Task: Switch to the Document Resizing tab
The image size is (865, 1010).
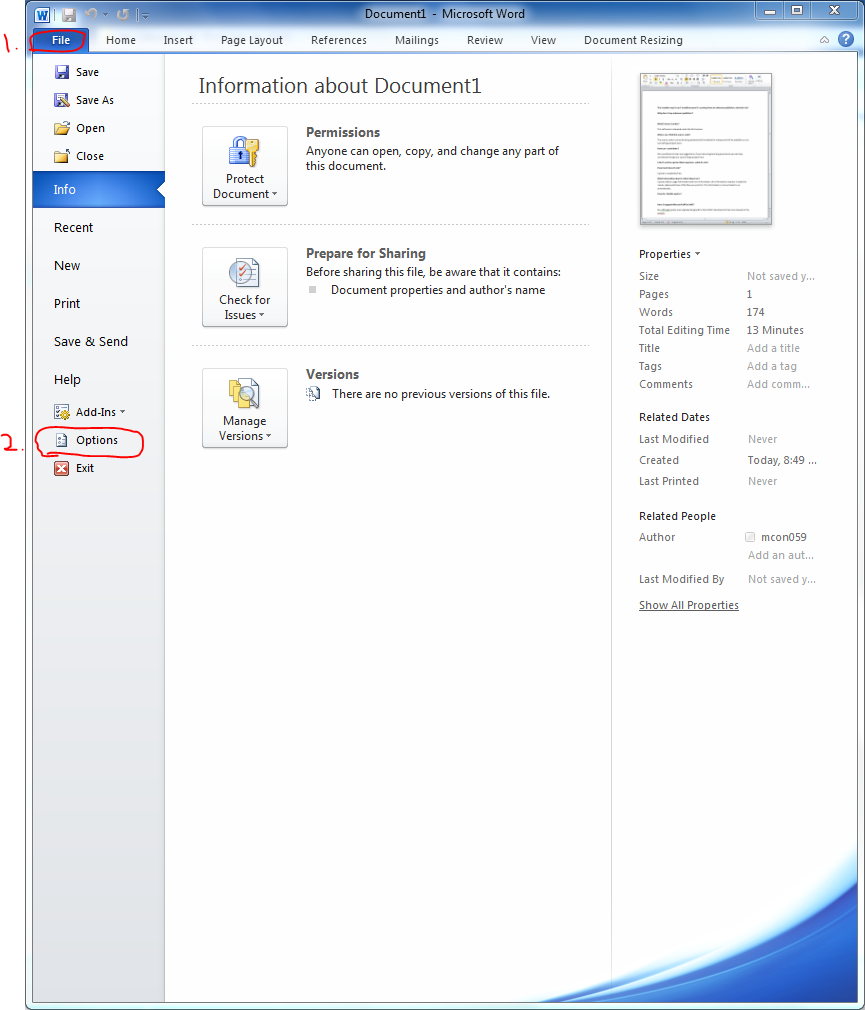Action: click(633, 40)
